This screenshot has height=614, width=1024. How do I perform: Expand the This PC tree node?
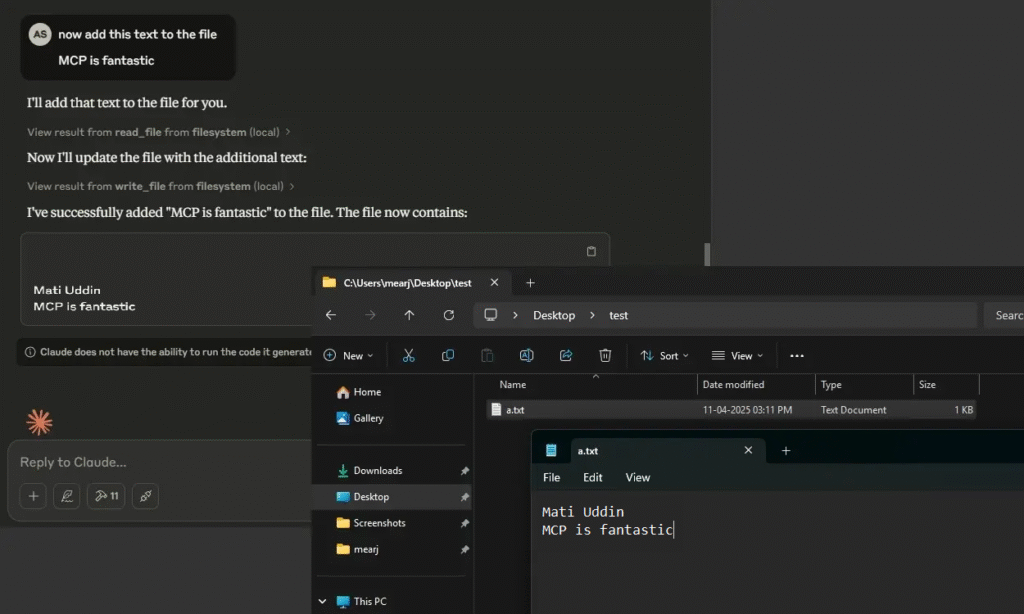click(x=322, y=601)
